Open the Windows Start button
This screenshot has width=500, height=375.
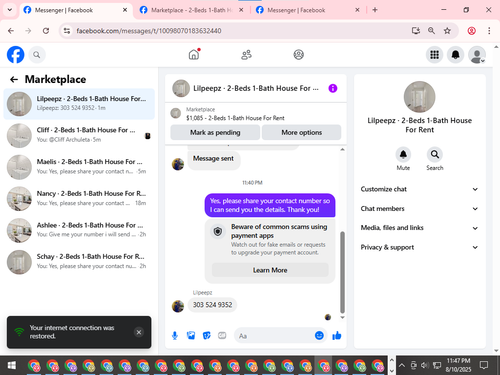pyautogui.click(x=12, y=366)
